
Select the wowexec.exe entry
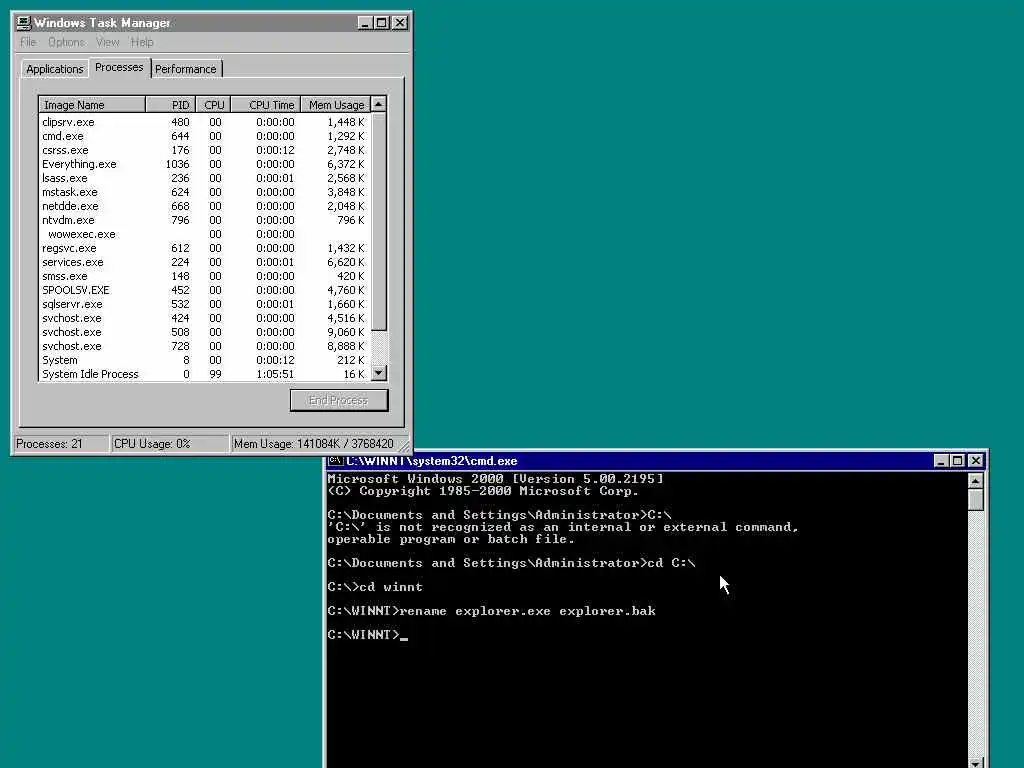point(204,234)
